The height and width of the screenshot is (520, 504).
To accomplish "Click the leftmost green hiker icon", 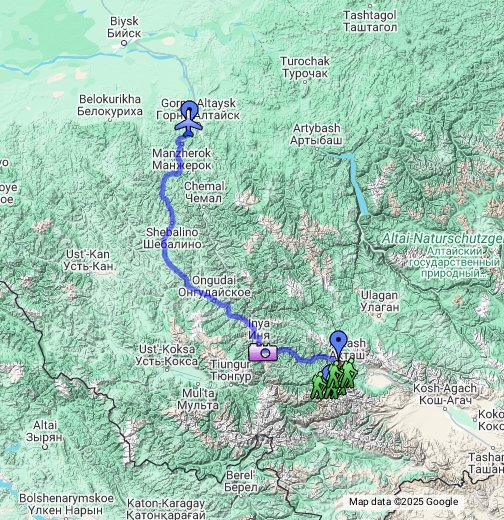I will pyautogui.click(x=319, y=386).
